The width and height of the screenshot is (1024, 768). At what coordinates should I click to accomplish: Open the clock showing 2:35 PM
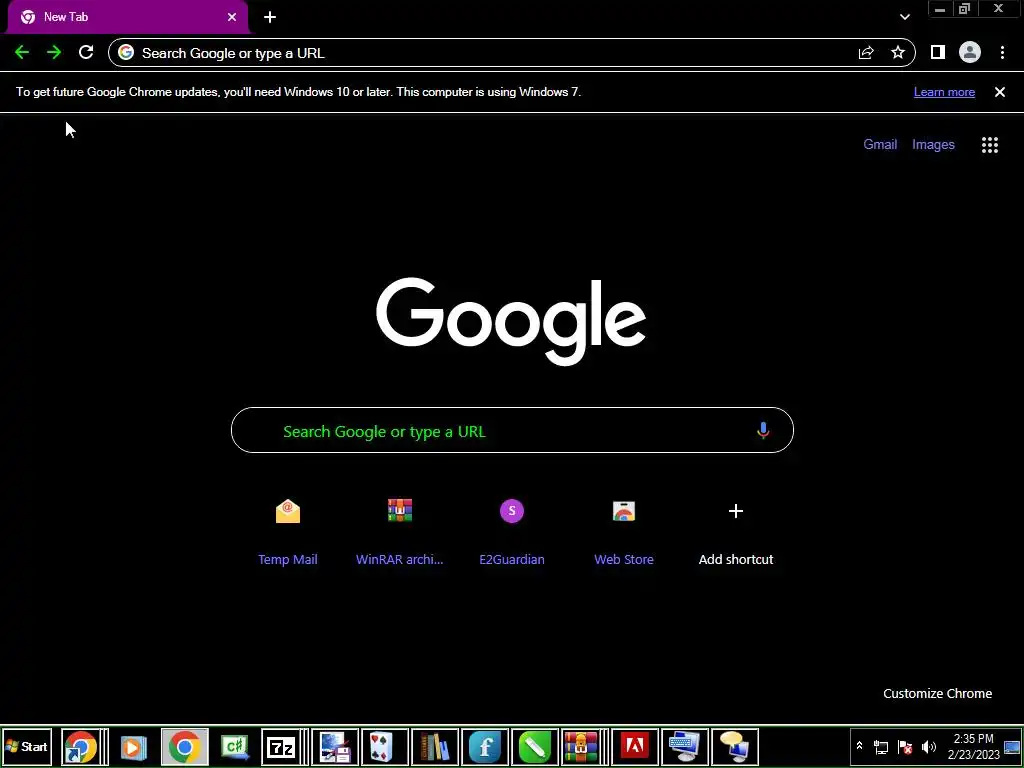pos(973,746)
